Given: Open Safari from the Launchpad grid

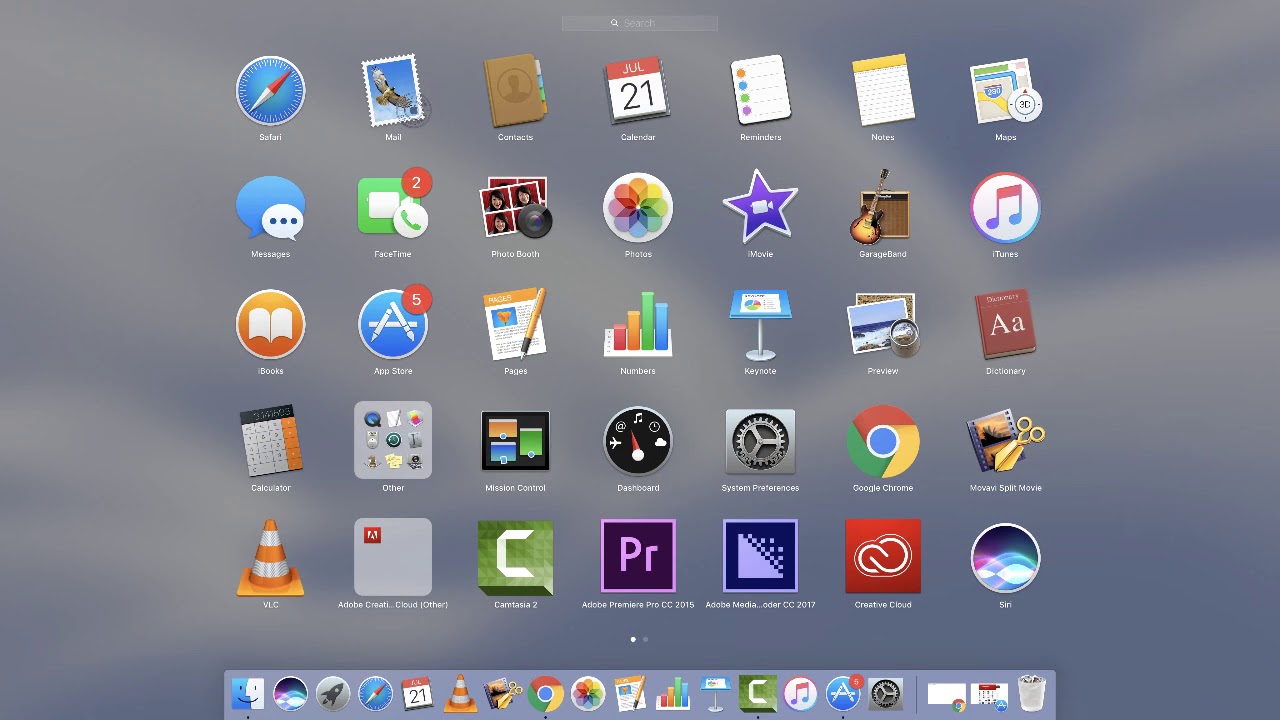Looking at the screenshot, I should tap(270, 91).
